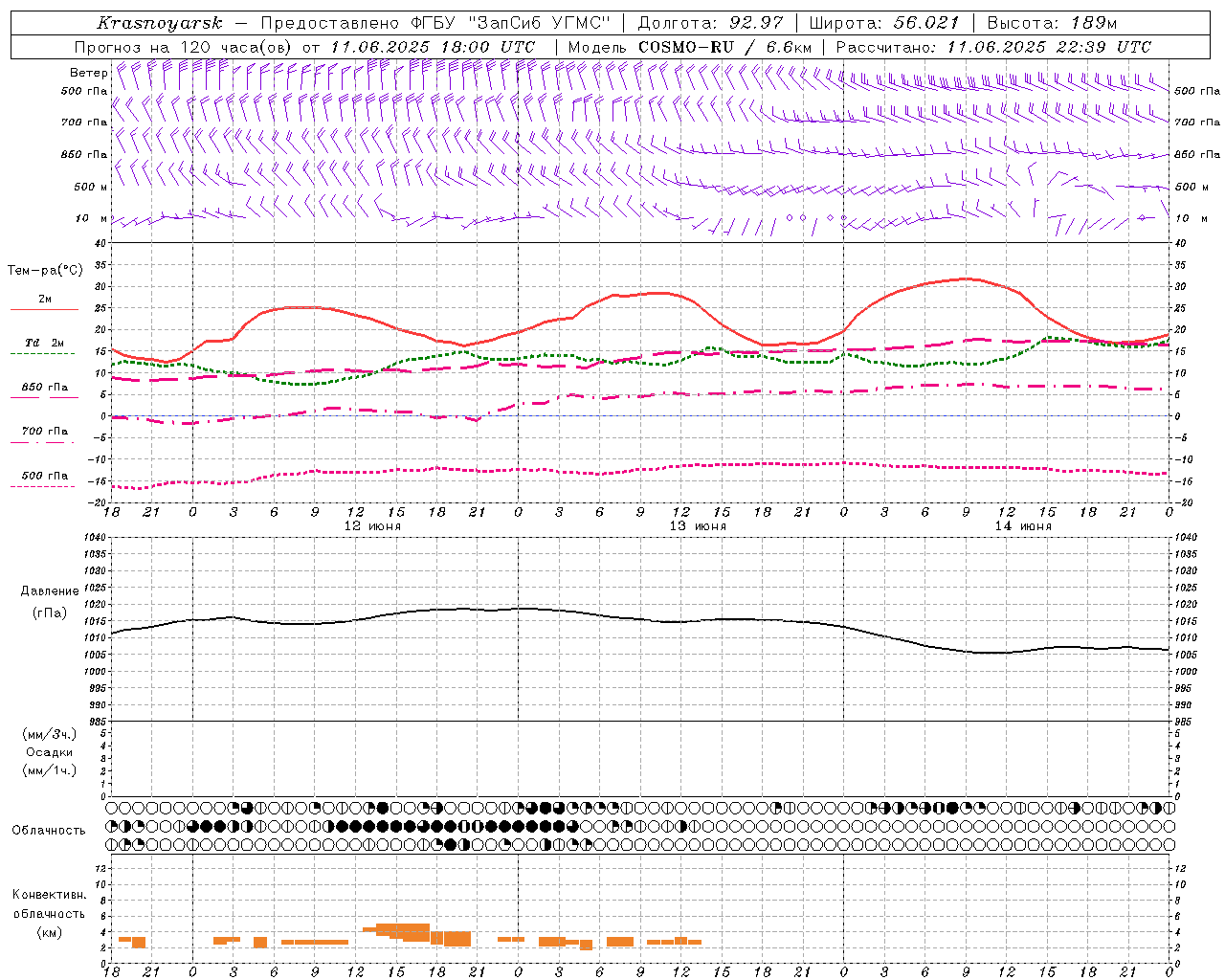The image size is (1225, 980).
Task: Click the 'Ветер' wind panel label
Action: point(88,73)
